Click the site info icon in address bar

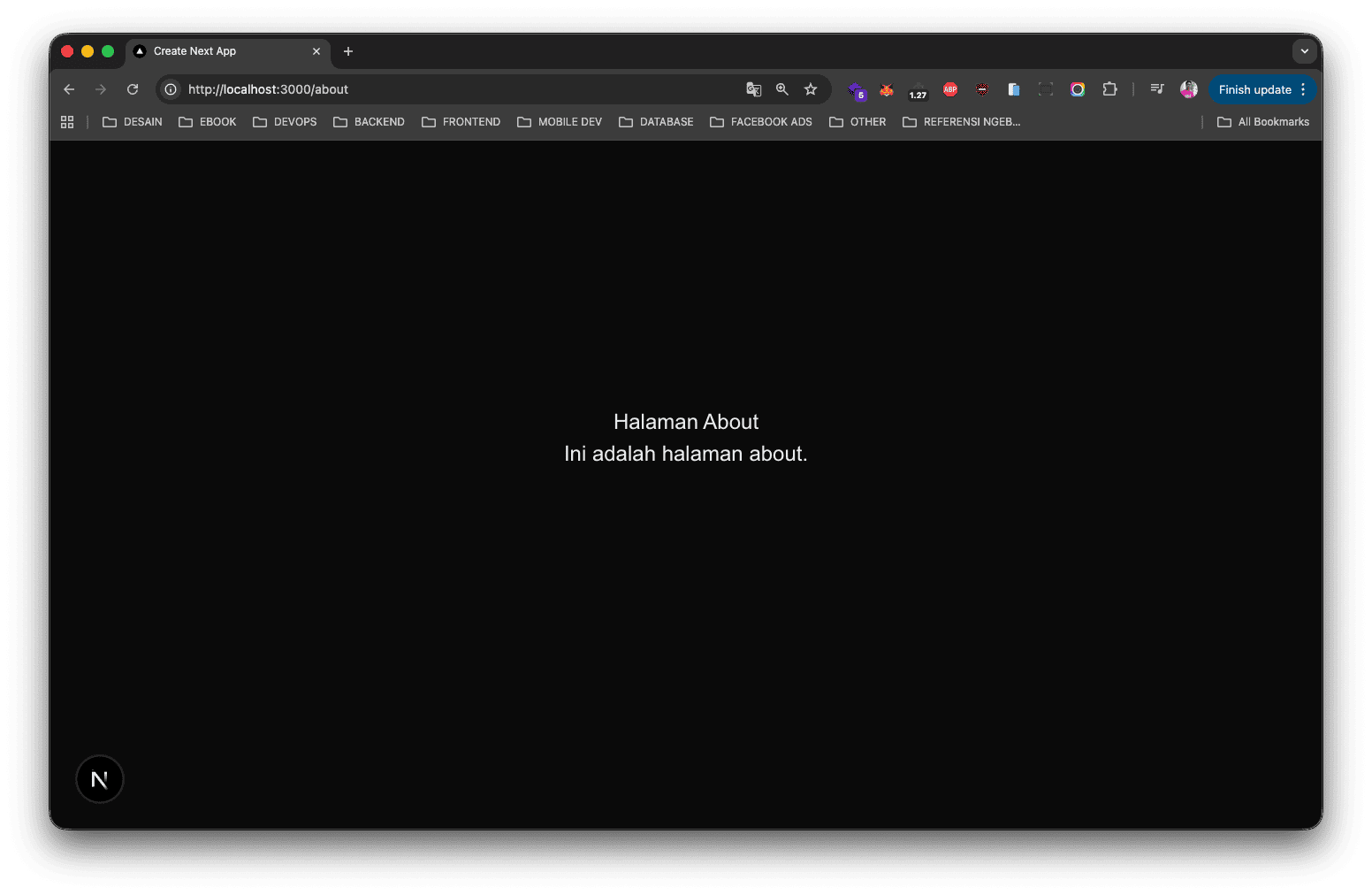(170, 89)
